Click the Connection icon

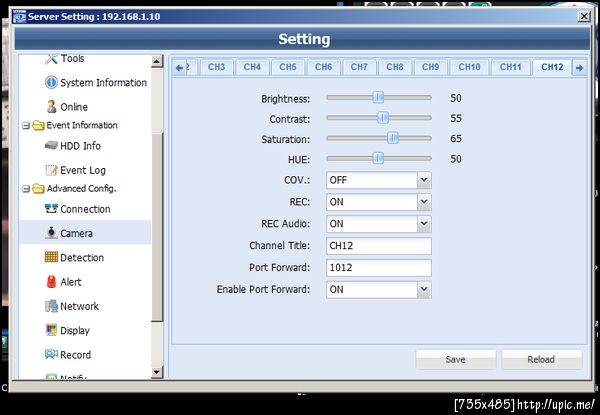tap(51, 209)
